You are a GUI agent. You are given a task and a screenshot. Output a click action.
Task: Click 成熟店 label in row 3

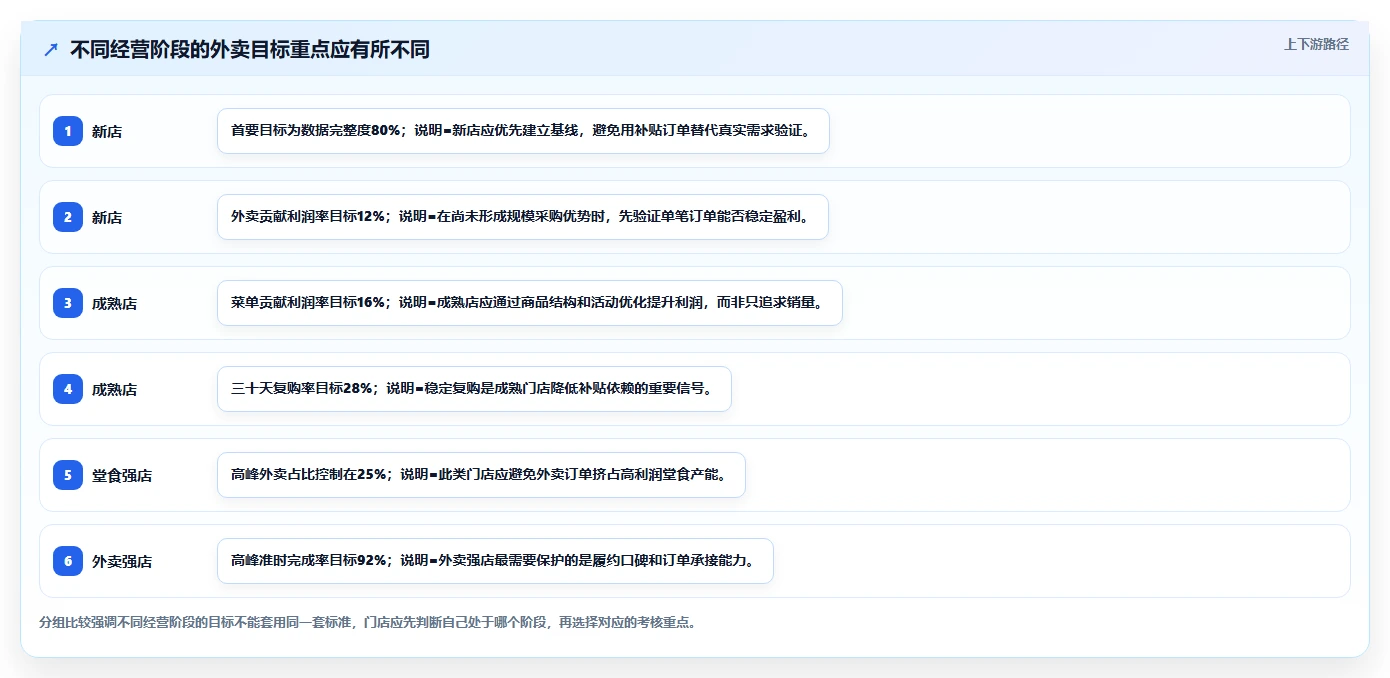tap(114, 303)
